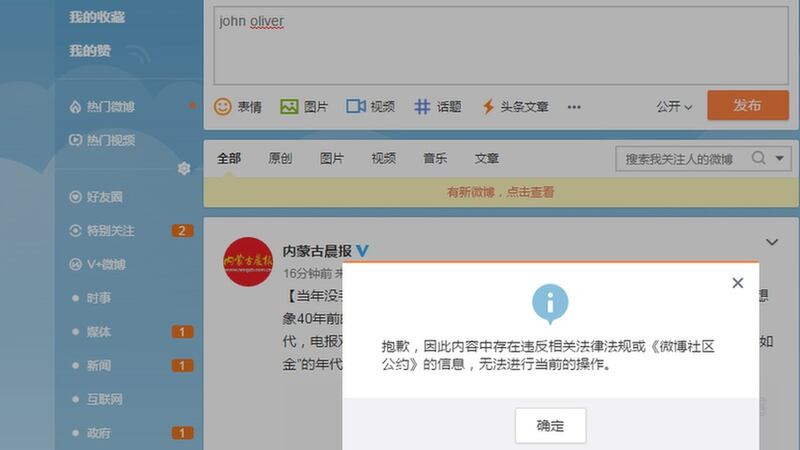Screen dimensions: 800x450
Task: Switch to 音乐 tab
Action: [435, 159]
